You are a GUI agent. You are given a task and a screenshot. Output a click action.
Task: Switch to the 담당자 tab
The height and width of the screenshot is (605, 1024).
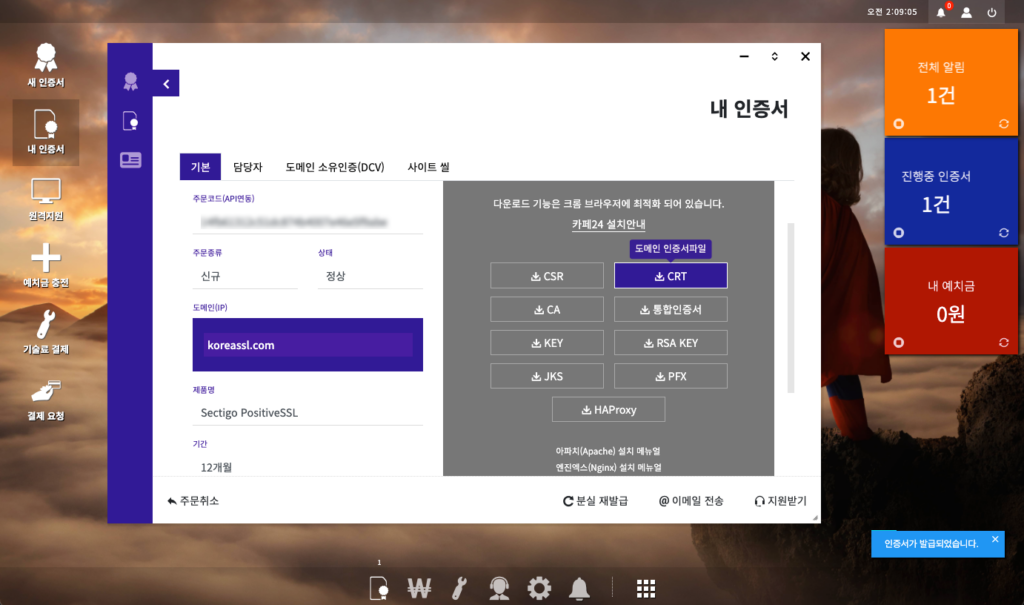(x=248, y=167)
